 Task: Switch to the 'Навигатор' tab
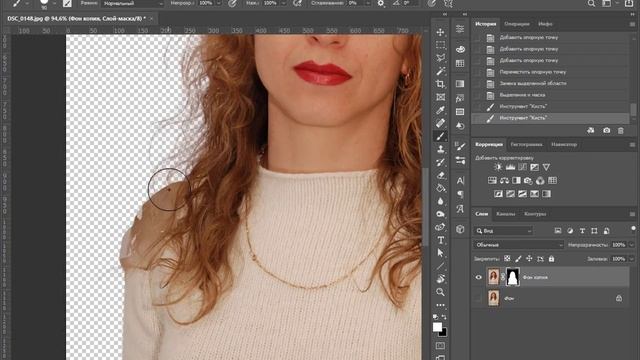[x=564, y=144]
